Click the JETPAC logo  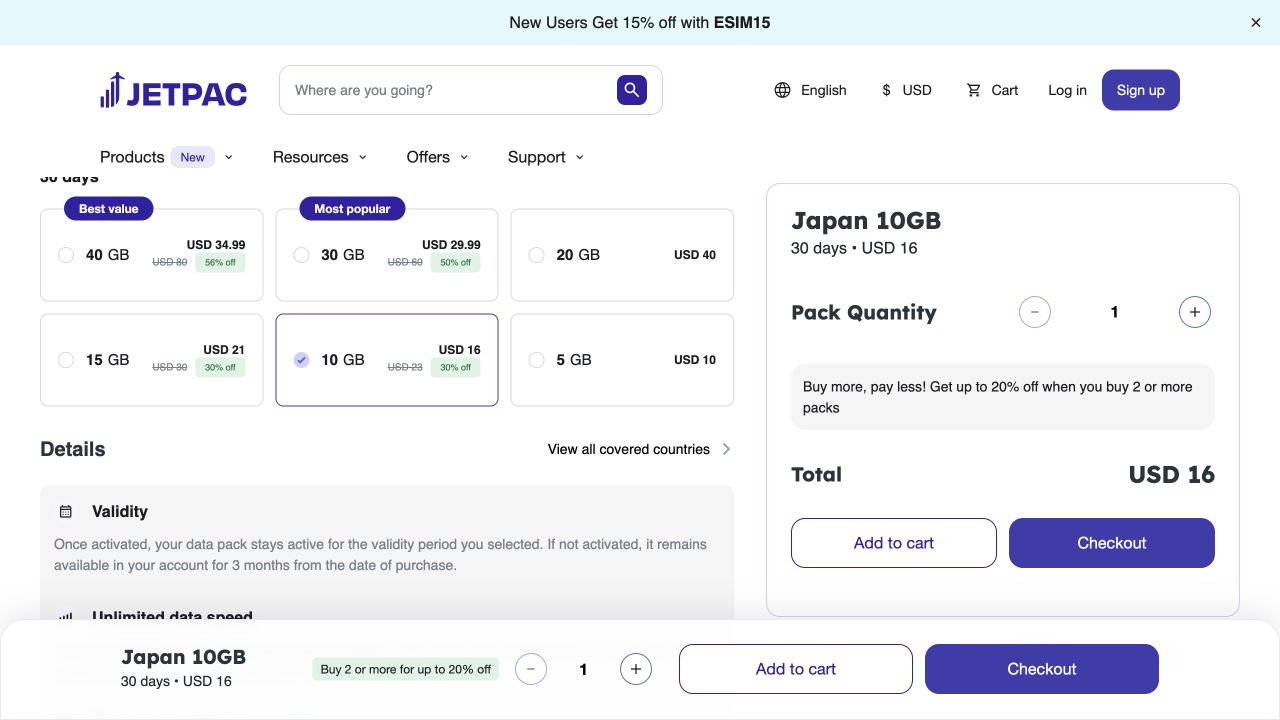(x=173, y=90)
